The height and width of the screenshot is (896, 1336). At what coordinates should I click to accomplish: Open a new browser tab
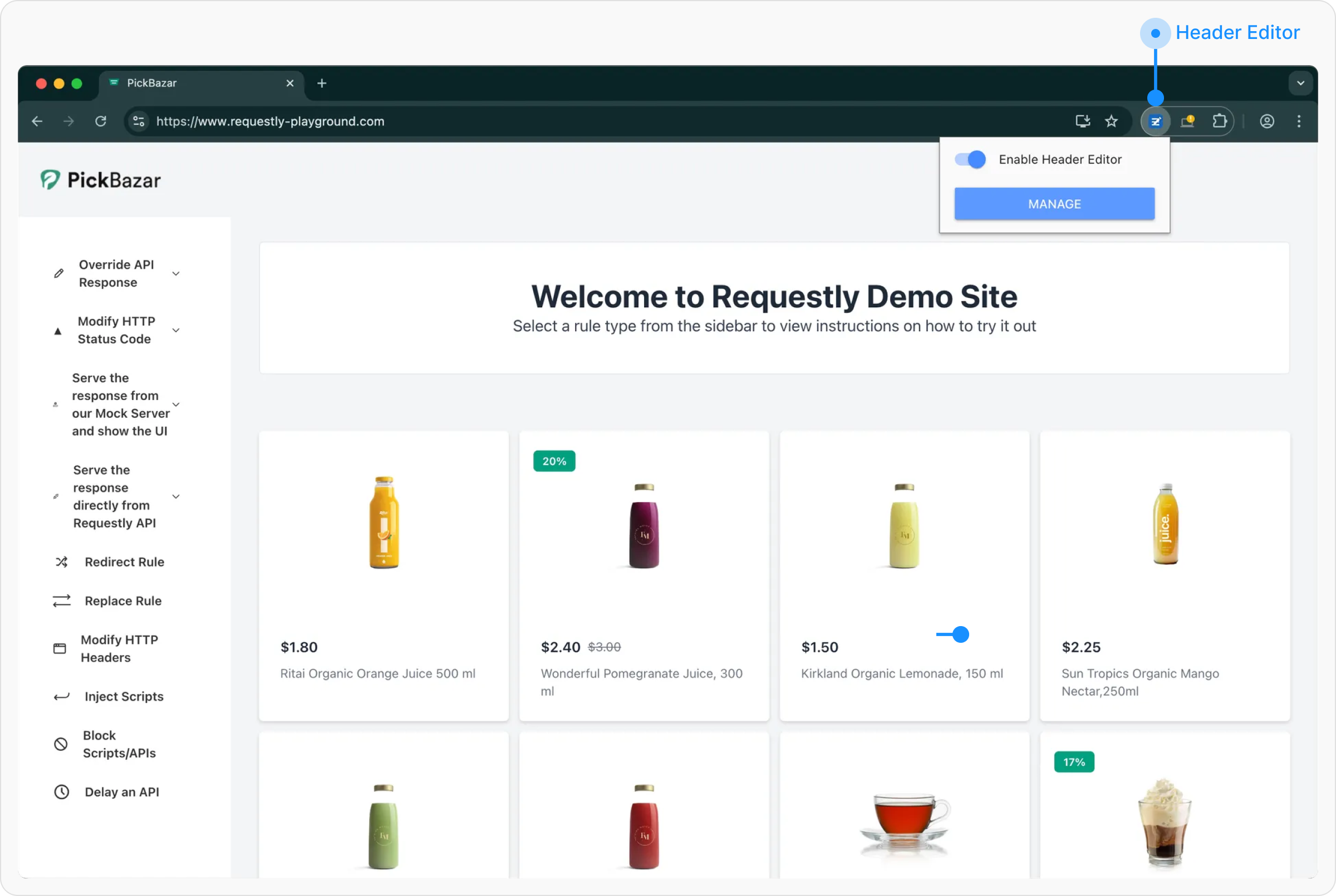pos(322,83)
